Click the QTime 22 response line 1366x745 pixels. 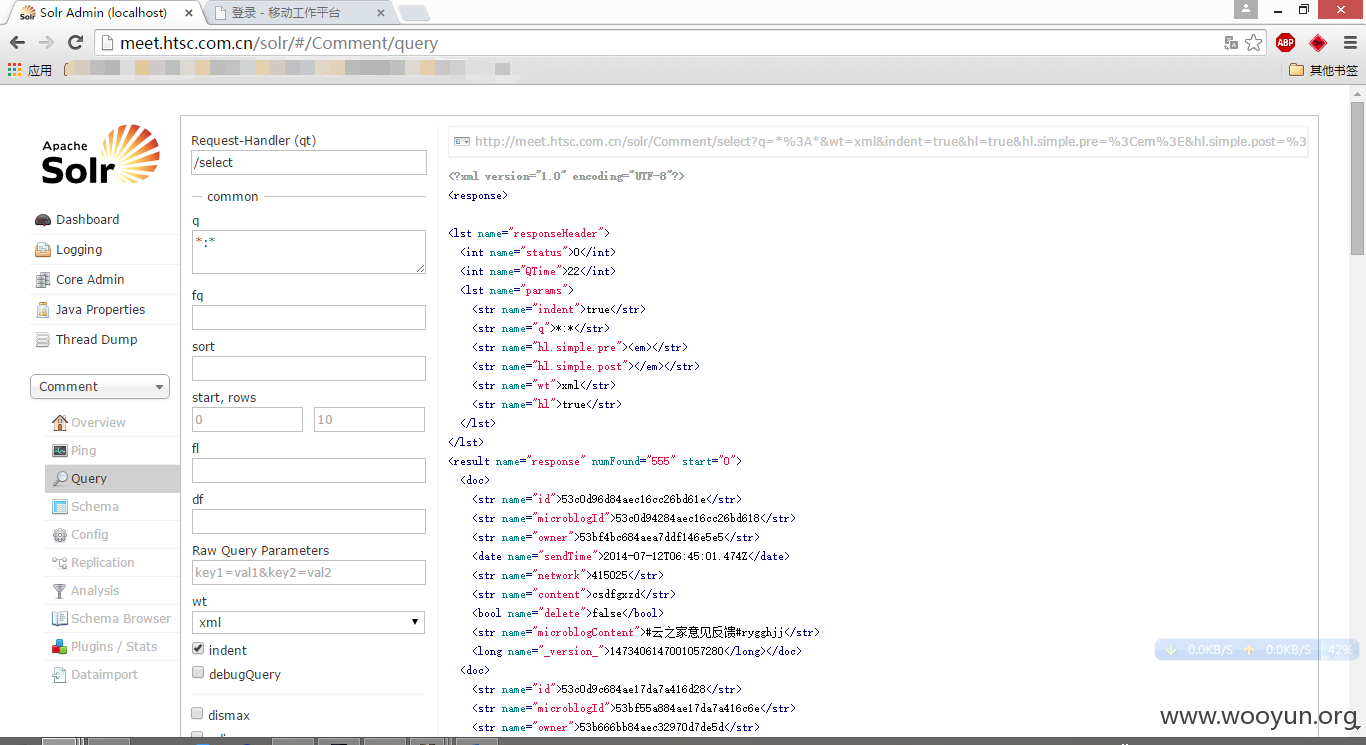538,271
